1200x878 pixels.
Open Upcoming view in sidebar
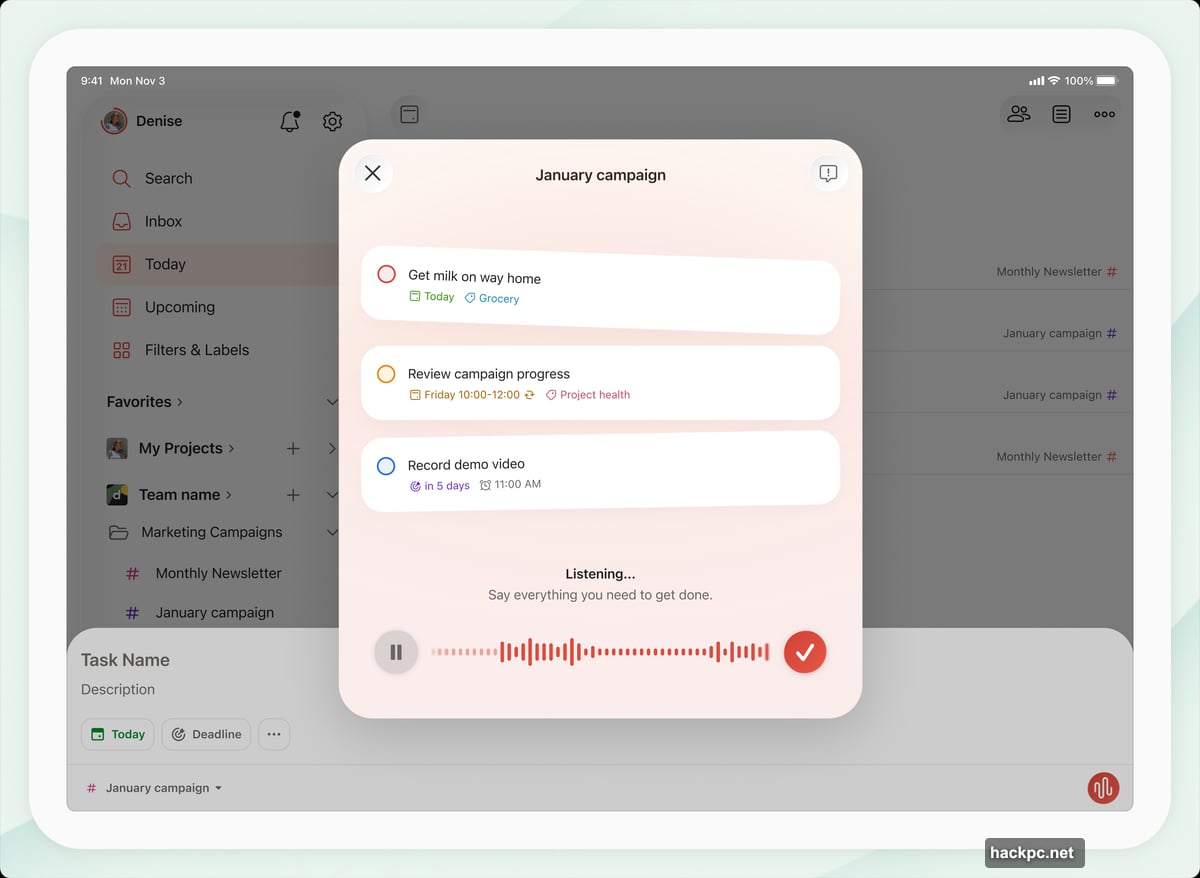[179, 307]
